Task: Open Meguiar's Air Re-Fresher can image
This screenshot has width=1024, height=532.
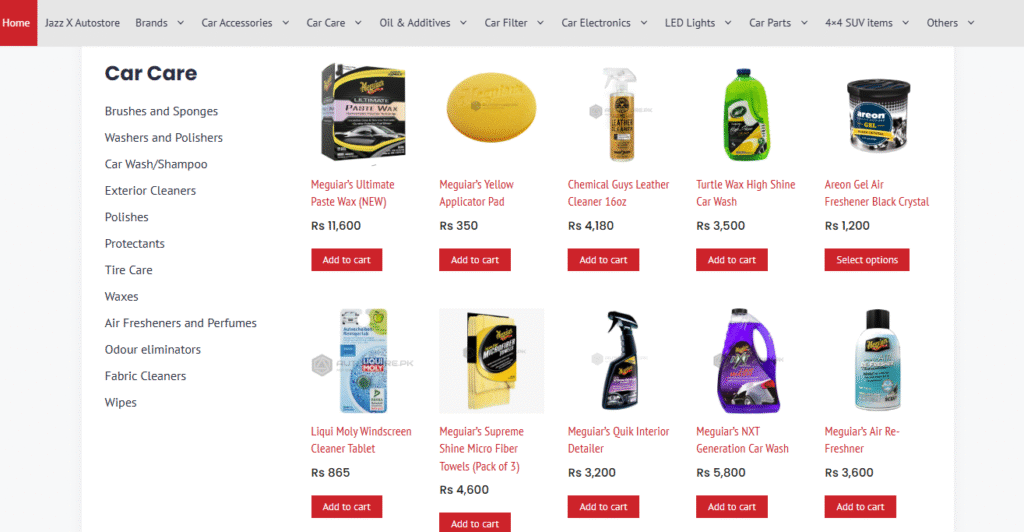Action: click(x=876, y=361)
